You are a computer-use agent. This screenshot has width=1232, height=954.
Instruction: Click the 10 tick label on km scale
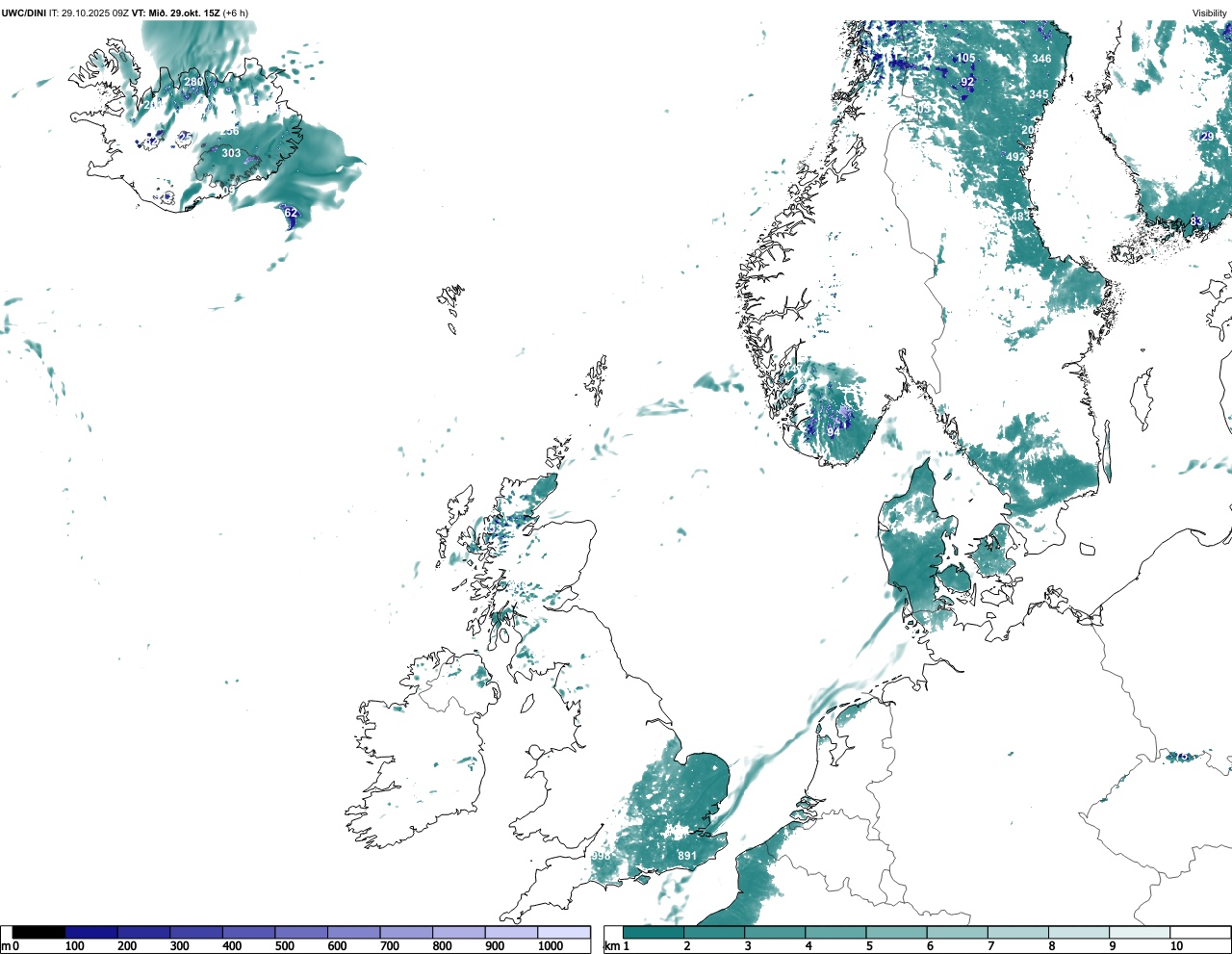point(1176,946)
